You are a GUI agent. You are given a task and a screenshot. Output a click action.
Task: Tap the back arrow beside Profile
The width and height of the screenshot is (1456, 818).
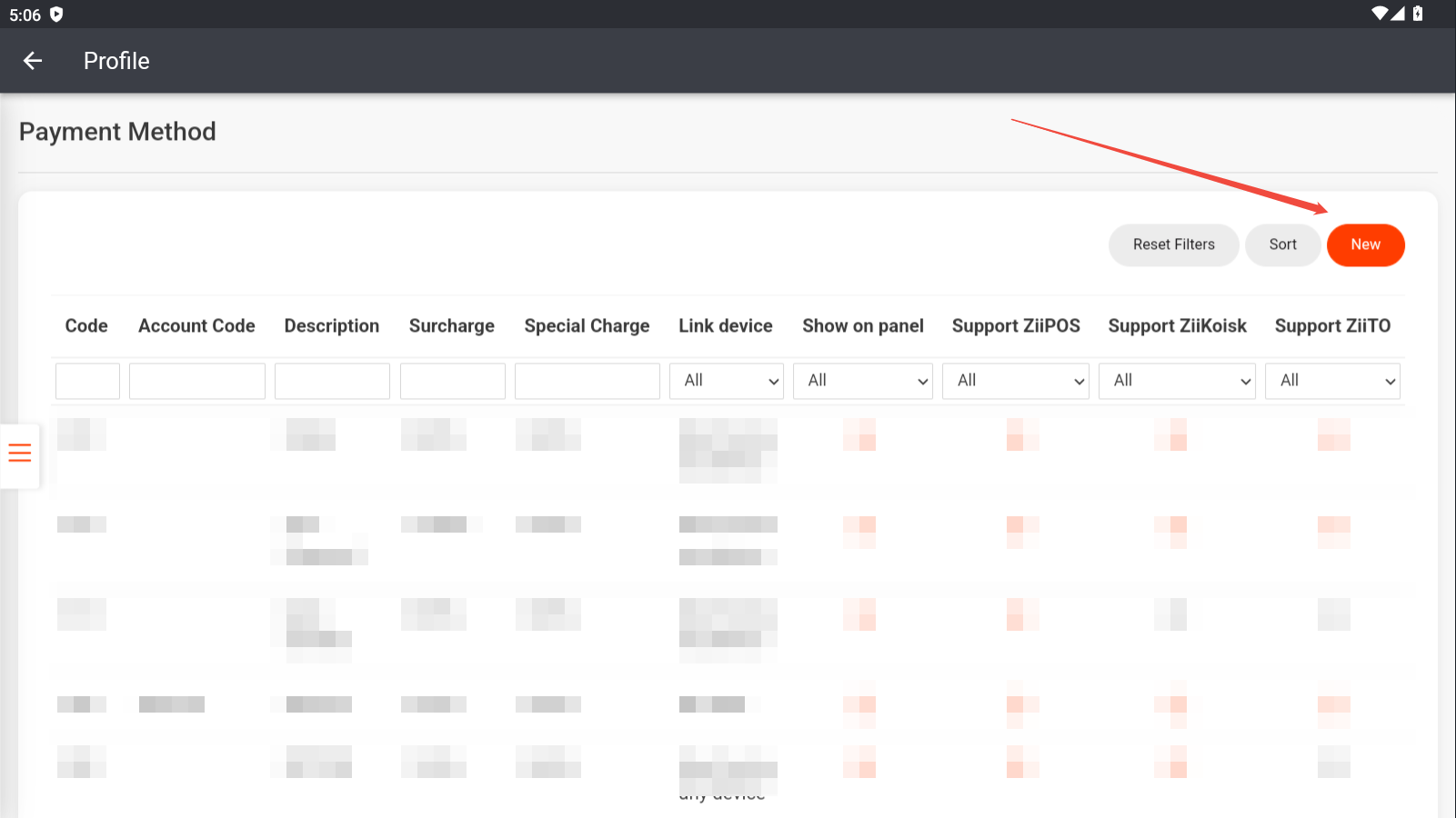33,61
